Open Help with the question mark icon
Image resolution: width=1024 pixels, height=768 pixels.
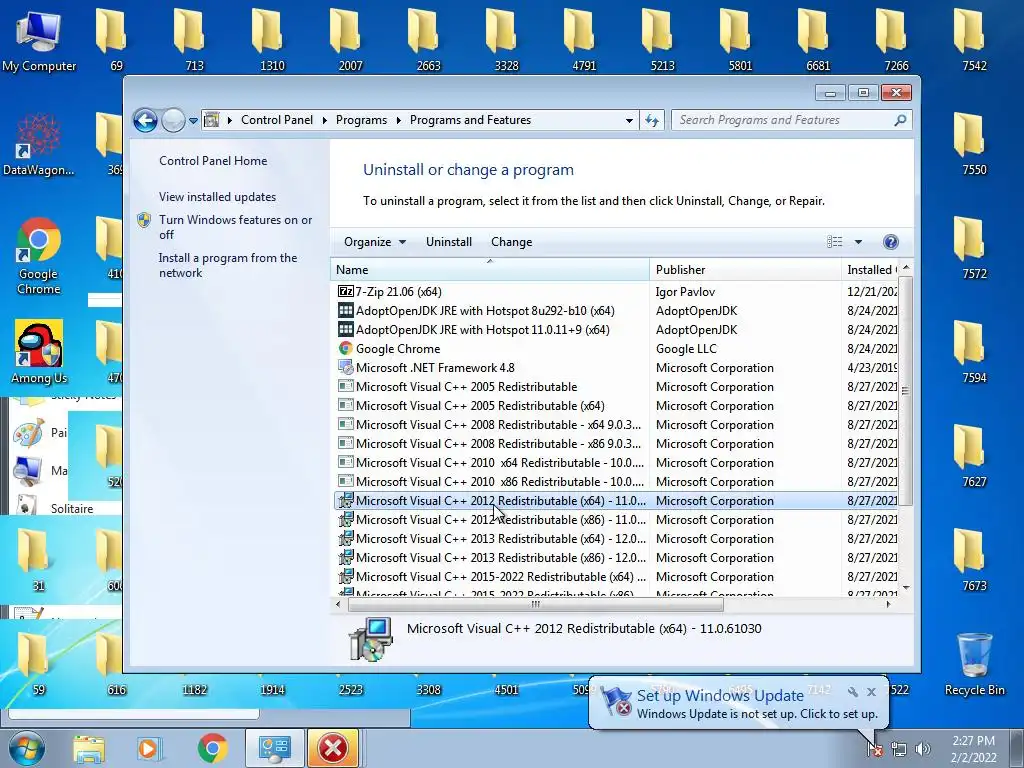pos(891,242)
